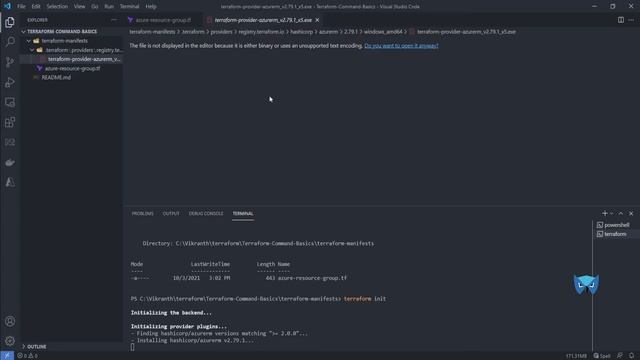The height and width of the screenshot is (360, 640).
Task: Click the feedback icon in status bar
Action: click(x=620, y=356)
